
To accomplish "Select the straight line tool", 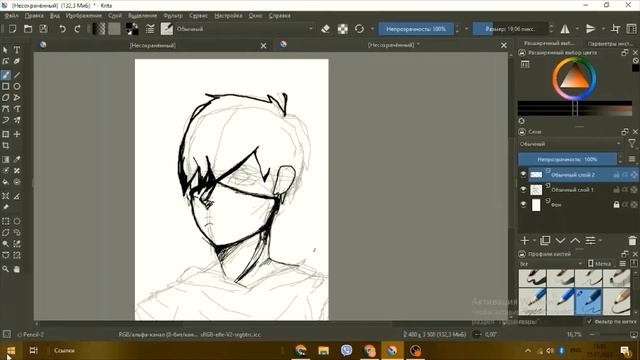I will click(17, 75).
